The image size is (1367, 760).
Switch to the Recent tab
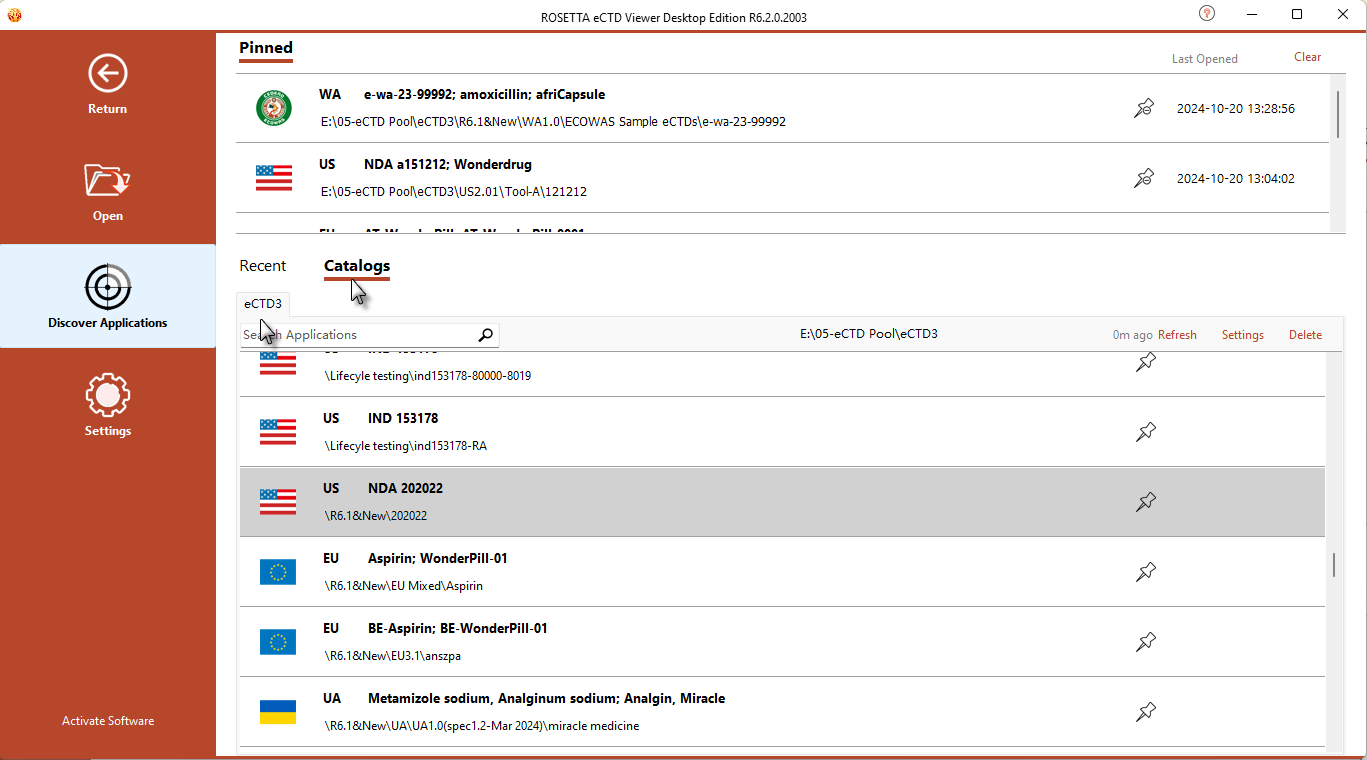263,266
